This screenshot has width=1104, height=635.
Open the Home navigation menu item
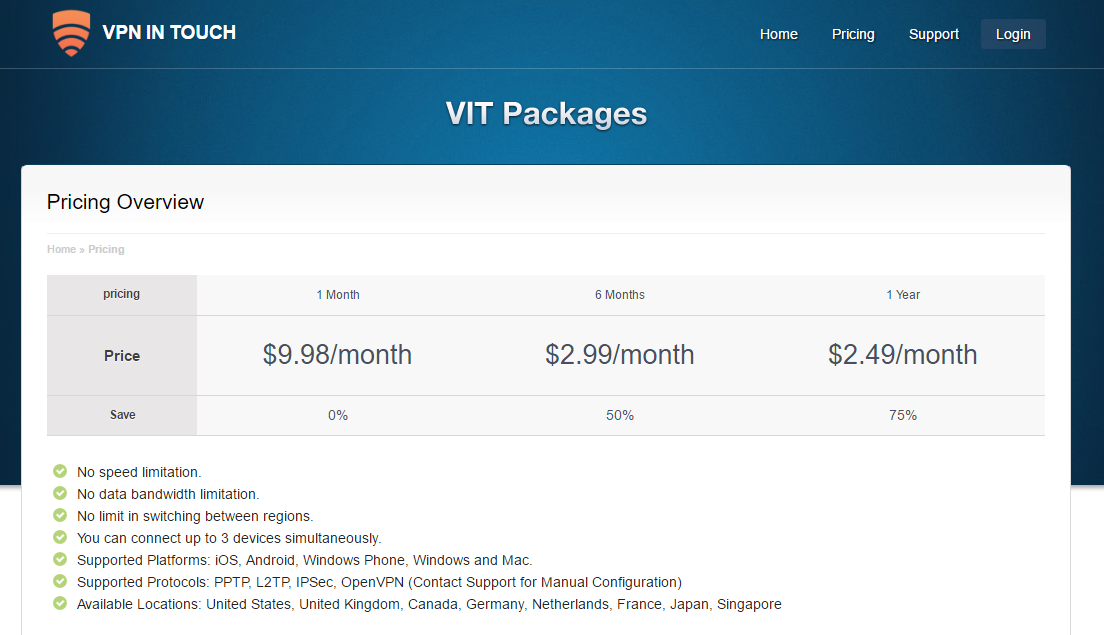pos(778,34)
